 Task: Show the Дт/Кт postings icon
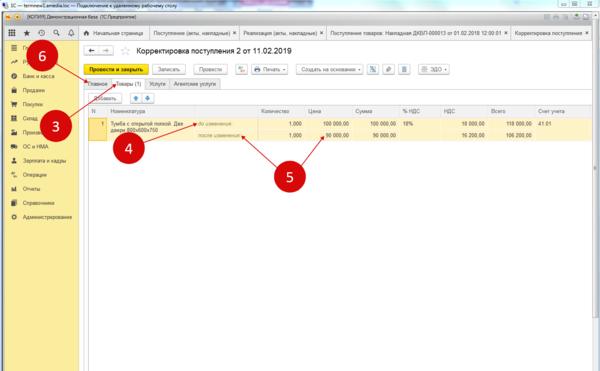click(x=241, y=70)
